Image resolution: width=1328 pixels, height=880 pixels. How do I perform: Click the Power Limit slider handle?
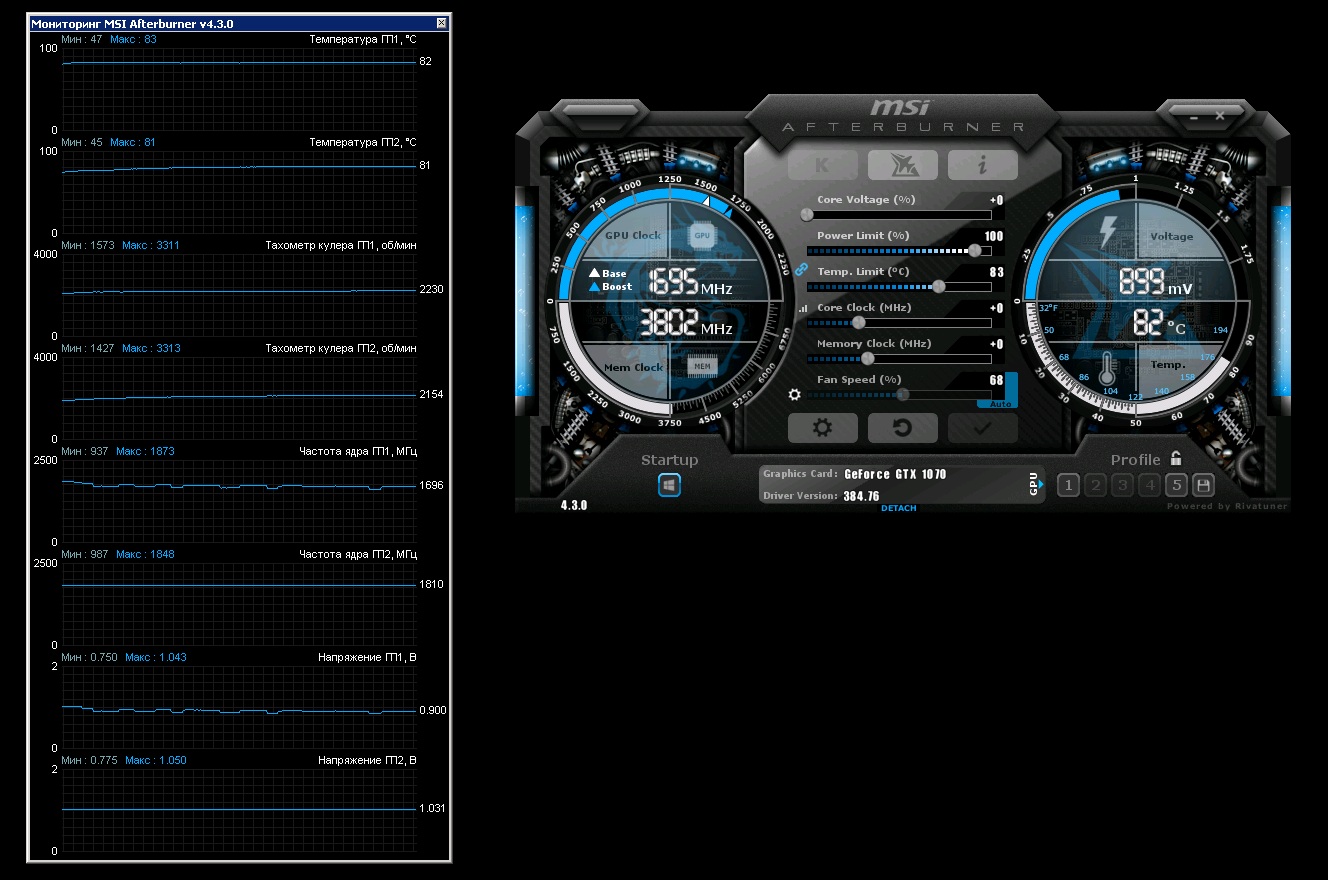pos(974,250)
